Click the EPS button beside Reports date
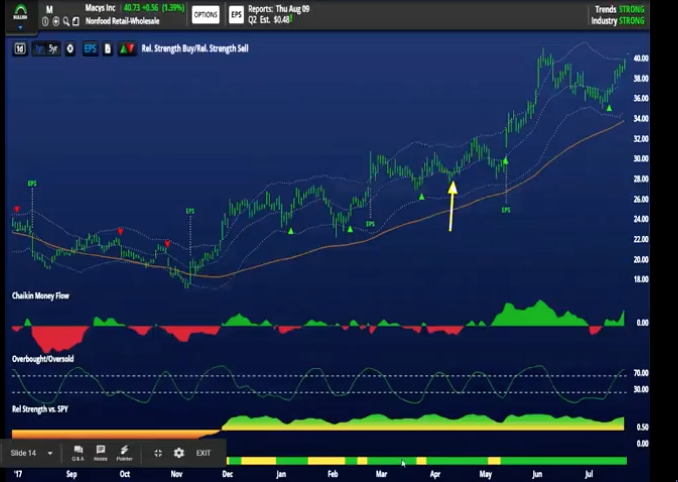Screen dimensions: 678x482 (x=236, y=15)
